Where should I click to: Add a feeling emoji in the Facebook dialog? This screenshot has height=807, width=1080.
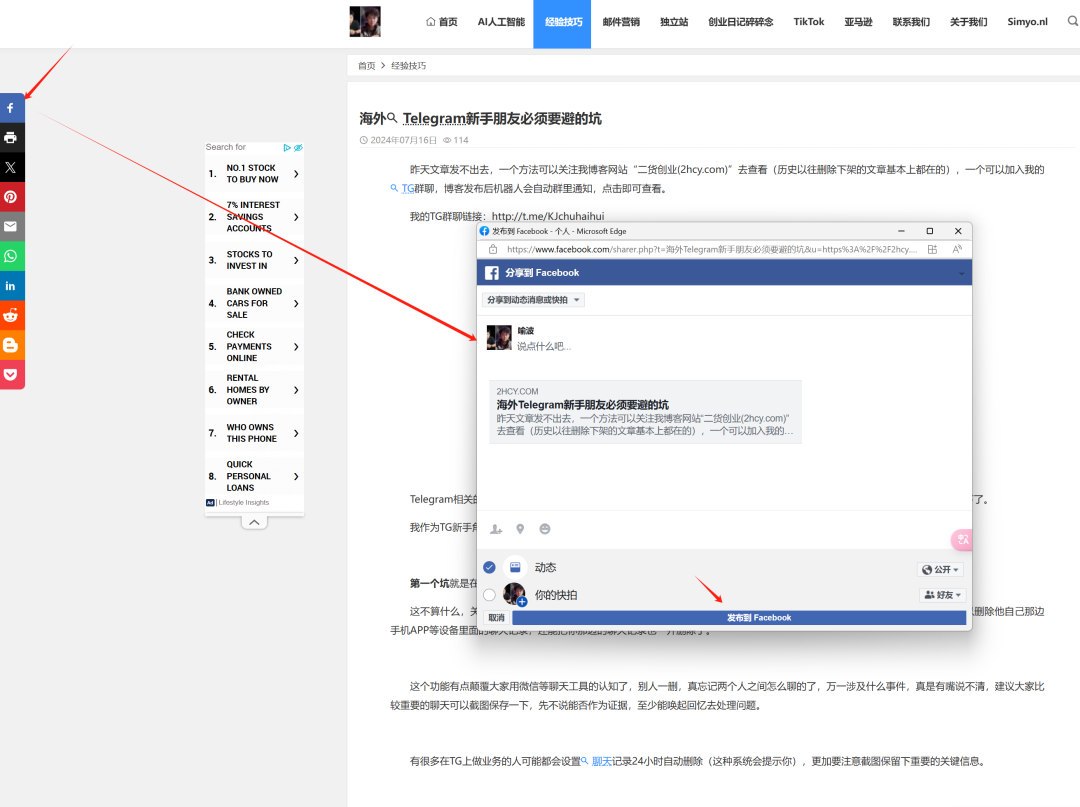click(545, 529)
